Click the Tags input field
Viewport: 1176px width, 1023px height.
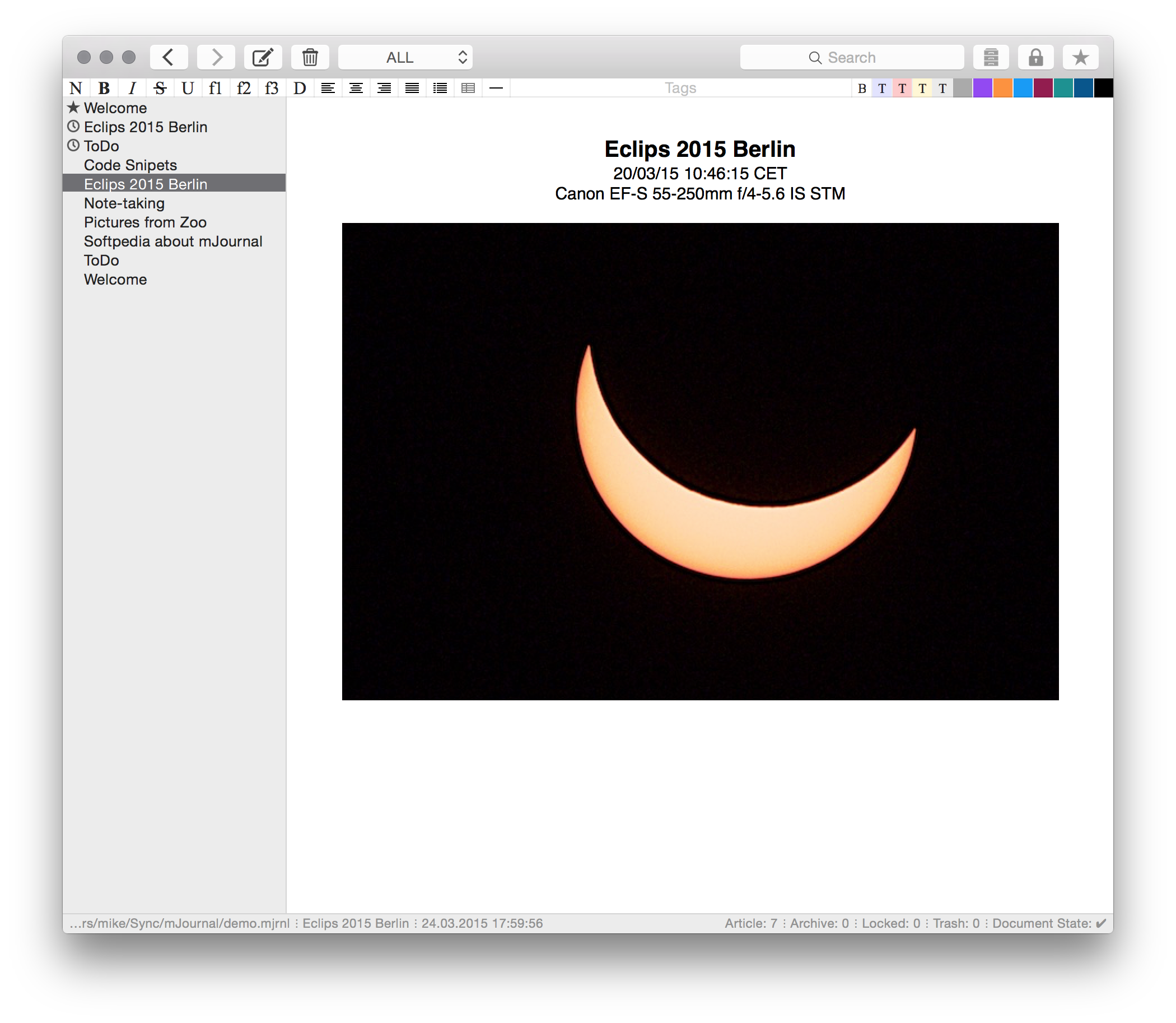click(680, 88)
